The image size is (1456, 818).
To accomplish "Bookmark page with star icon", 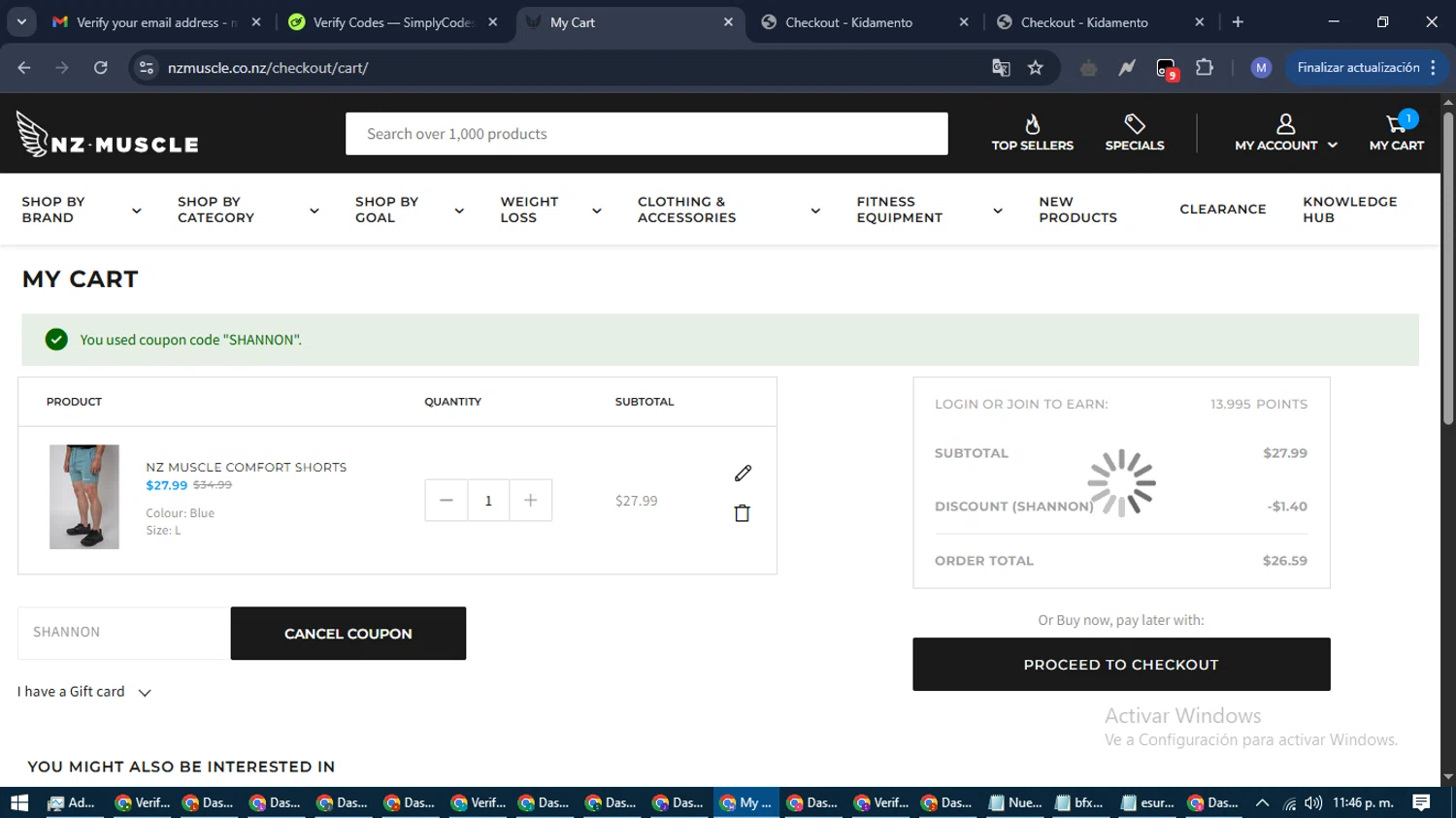I will tap(1036, 68).
